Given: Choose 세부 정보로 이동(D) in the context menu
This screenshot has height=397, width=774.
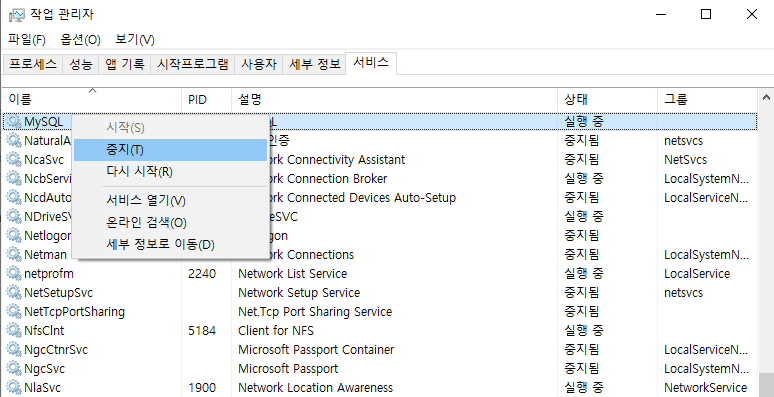Looking at the screenshot, I should (x=170, y=244).
